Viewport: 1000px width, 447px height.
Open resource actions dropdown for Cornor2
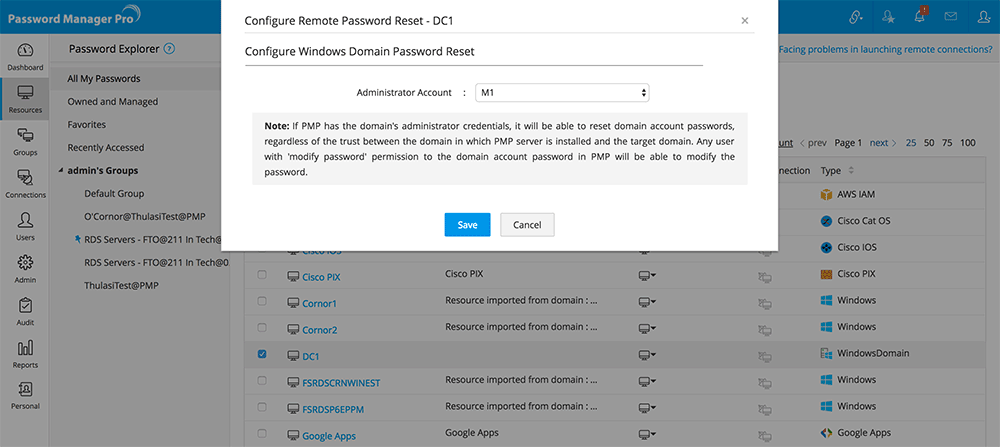(647, 328)
